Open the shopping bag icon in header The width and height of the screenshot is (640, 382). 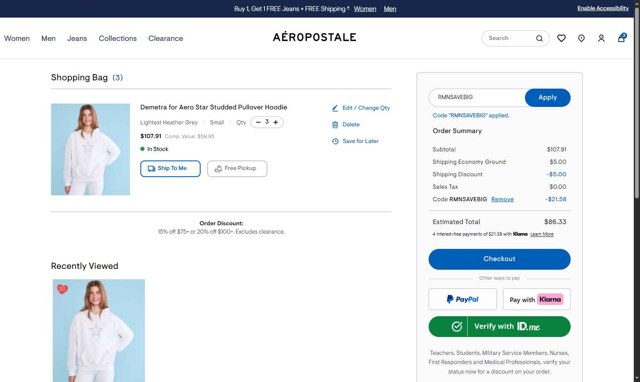(622, 38)
